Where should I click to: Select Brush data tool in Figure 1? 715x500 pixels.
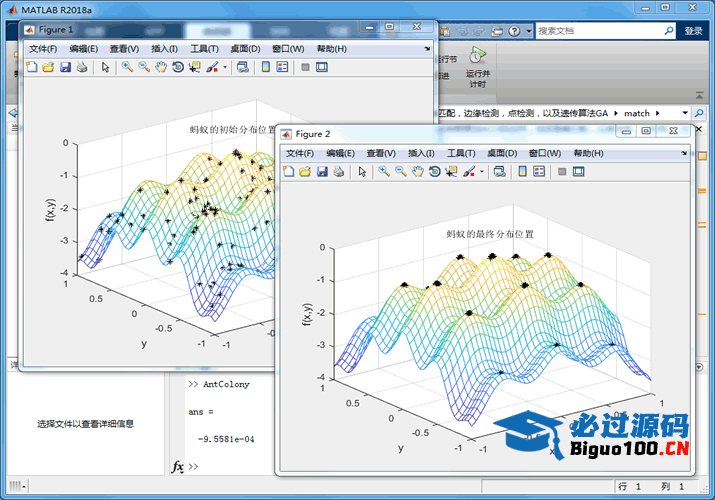coord(212,67)
